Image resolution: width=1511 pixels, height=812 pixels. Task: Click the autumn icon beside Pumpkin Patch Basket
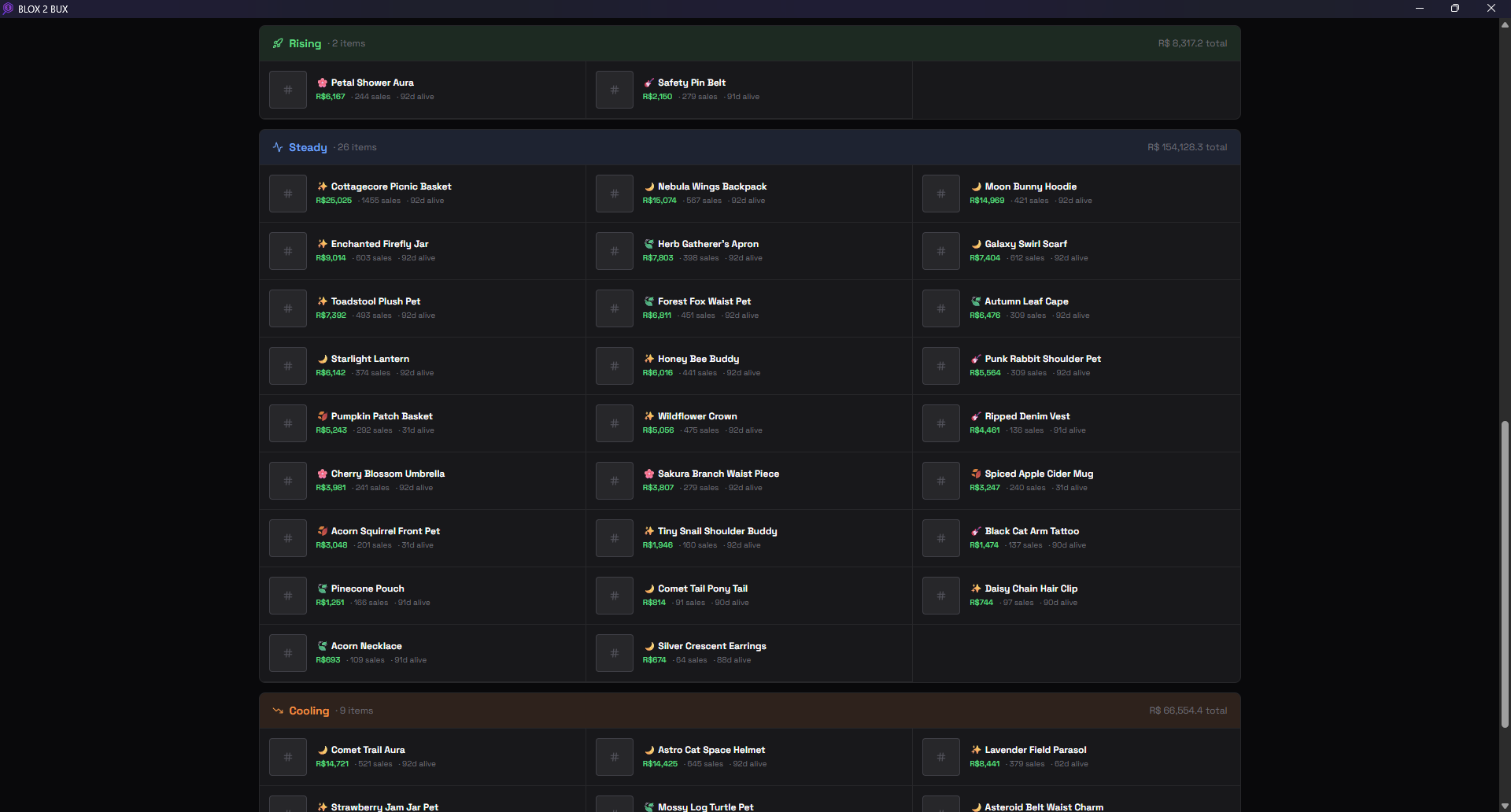point(322,416)
